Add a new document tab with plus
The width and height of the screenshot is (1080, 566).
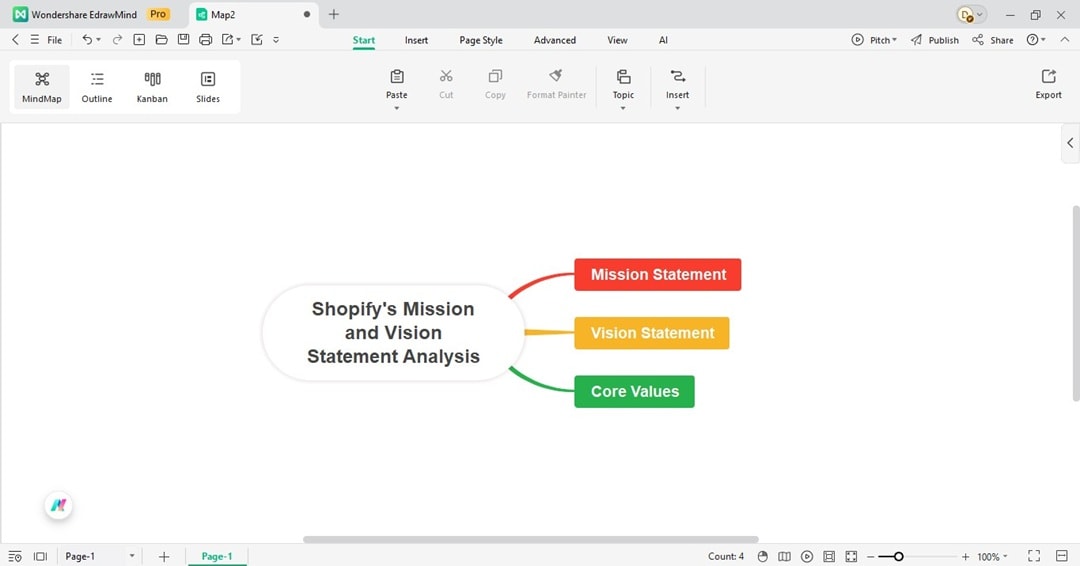[333, 14]
